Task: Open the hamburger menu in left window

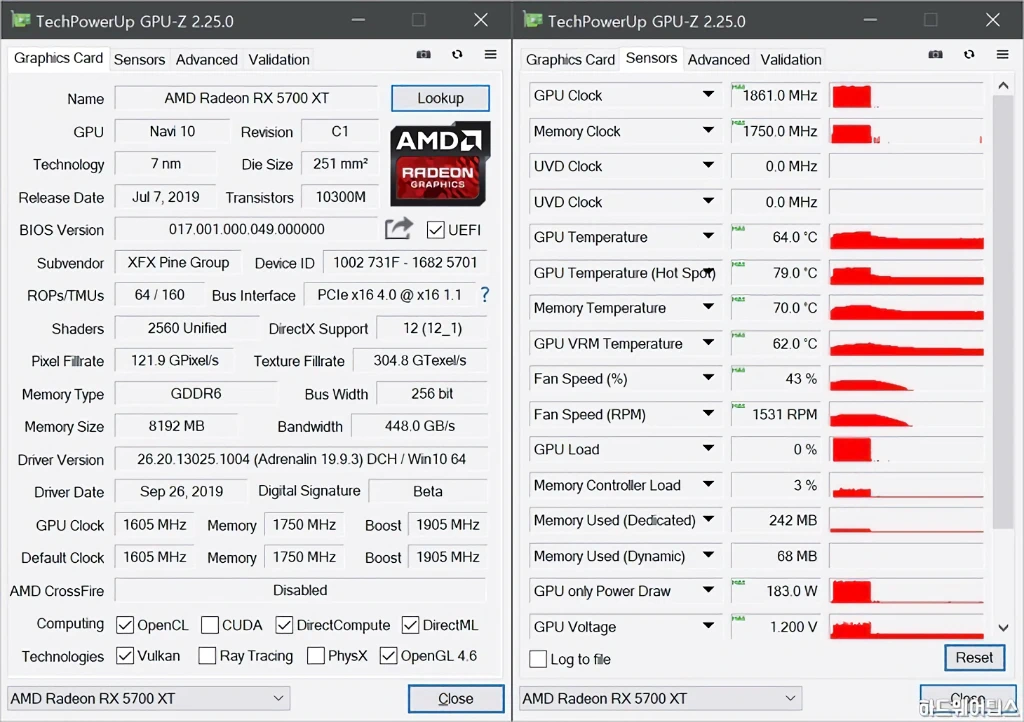Action: click(490, 55)
